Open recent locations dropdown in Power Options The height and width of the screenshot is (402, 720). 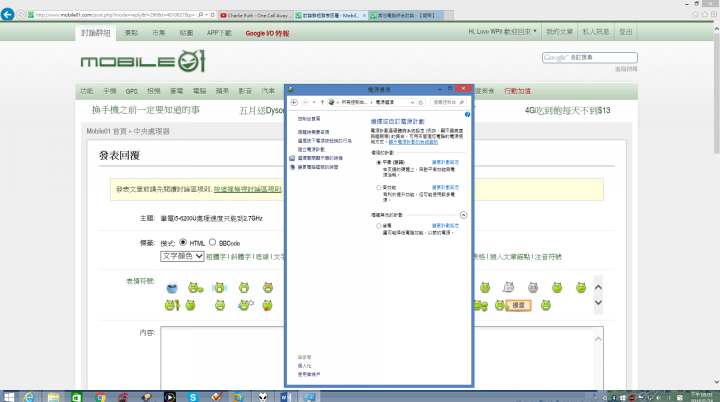(314, 102)
